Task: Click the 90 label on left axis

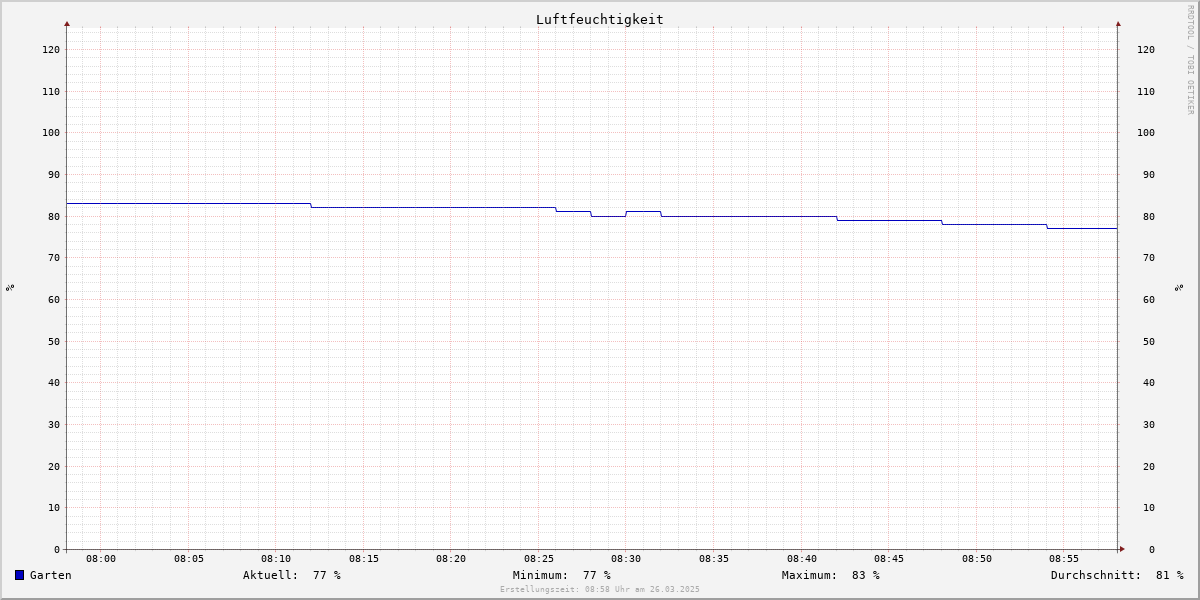Action: 54,174
